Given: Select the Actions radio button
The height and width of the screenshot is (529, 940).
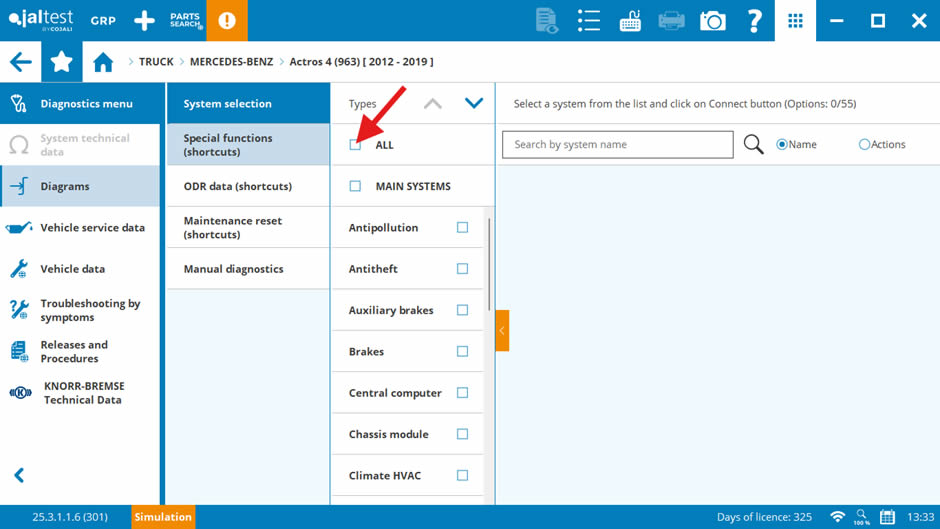Looking at the screenshot, I should tap(864, 145).
